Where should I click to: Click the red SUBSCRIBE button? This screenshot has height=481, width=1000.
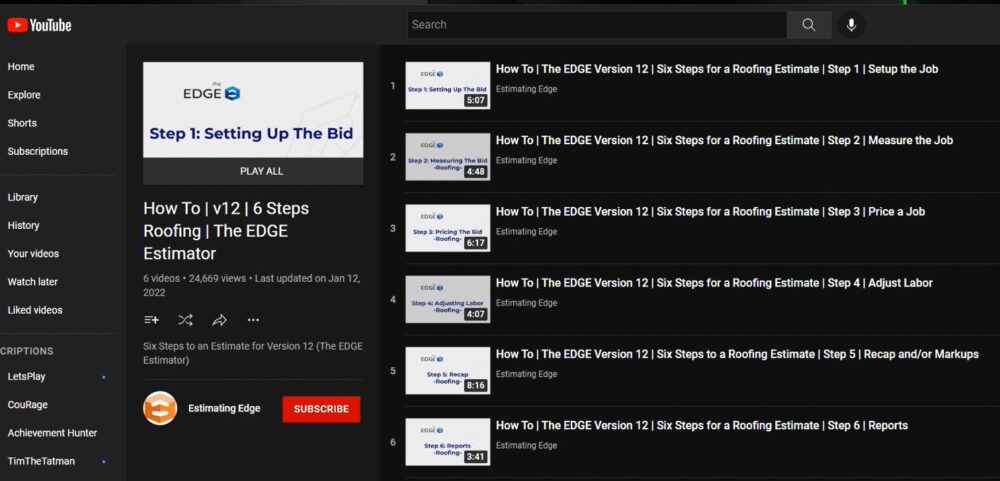point(321,409)
